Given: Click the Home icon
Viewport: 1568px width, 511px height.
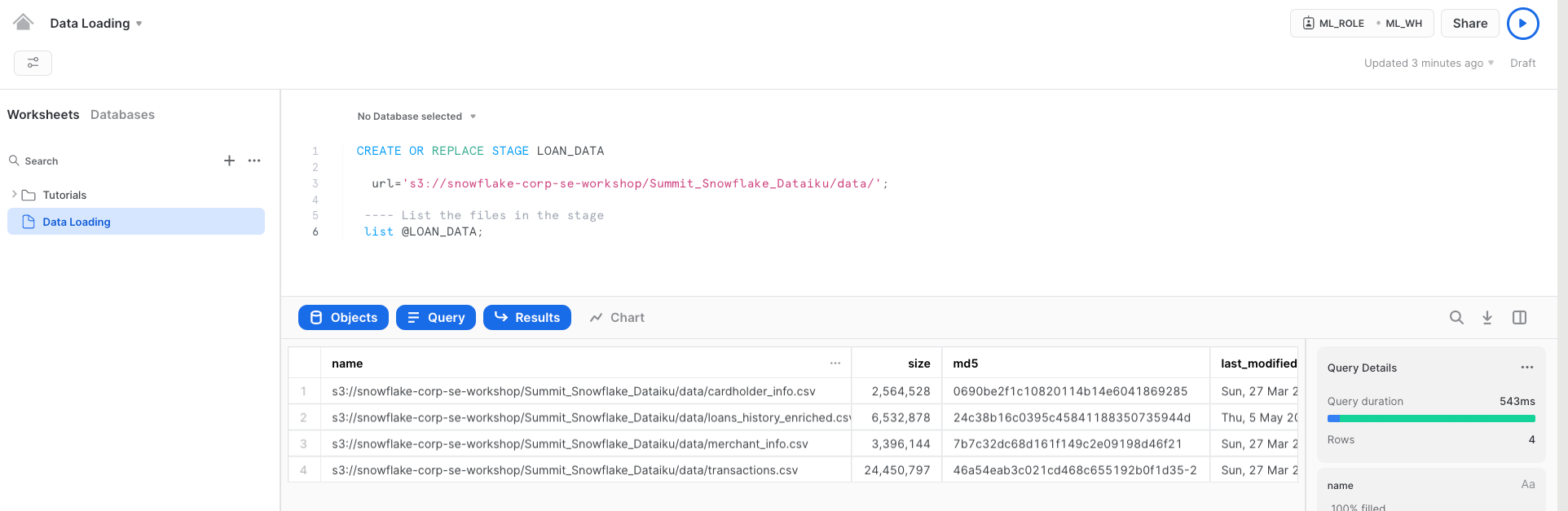Looking at the screenshot, I should pyautogui.click(x=23, y=22).
